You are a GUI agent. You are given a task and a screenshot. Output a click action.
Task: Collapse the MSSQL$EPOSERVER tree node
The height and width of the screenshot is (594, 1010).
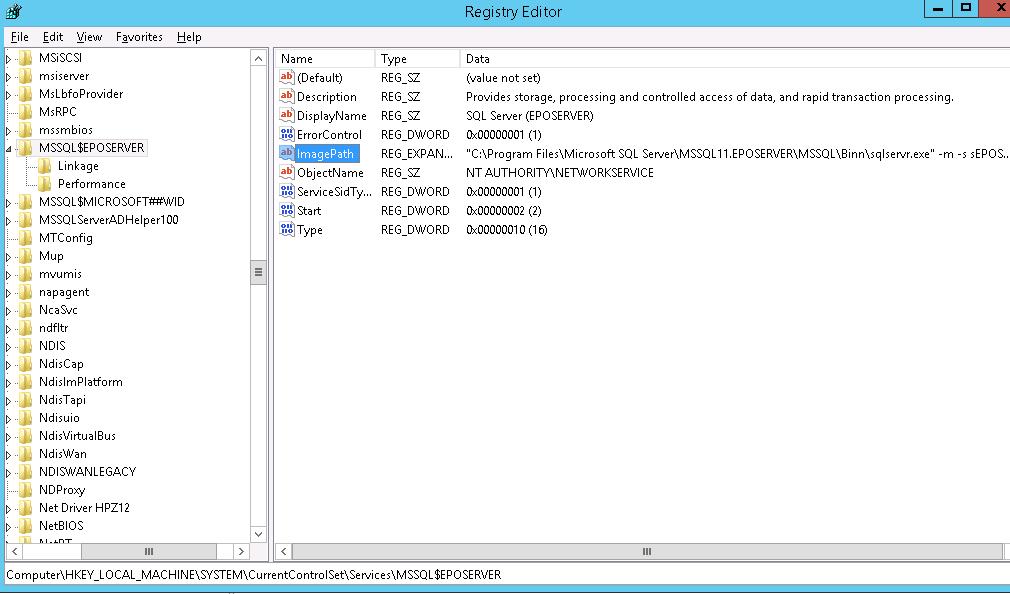coord(8,149)
